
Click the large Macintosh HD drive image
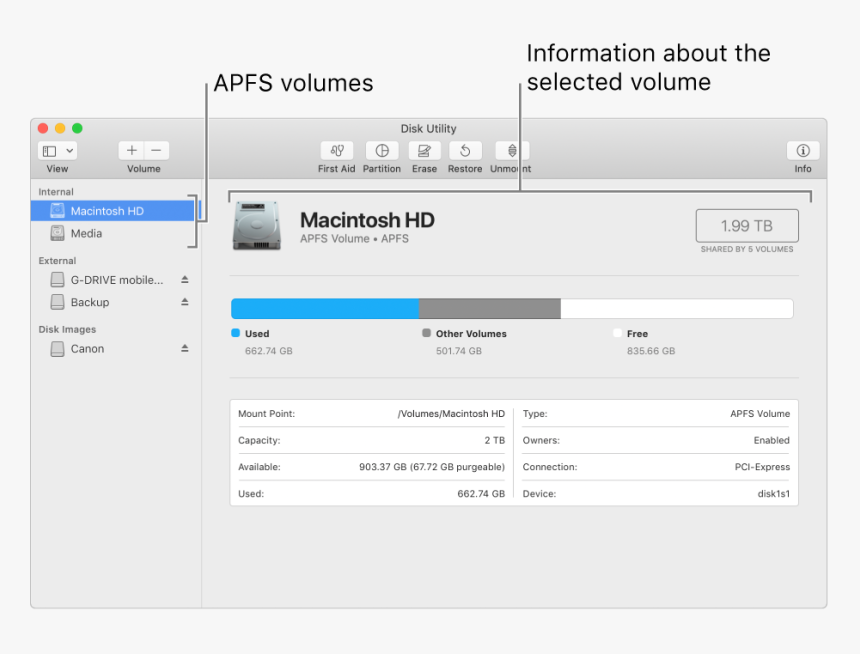coord(257,225)
